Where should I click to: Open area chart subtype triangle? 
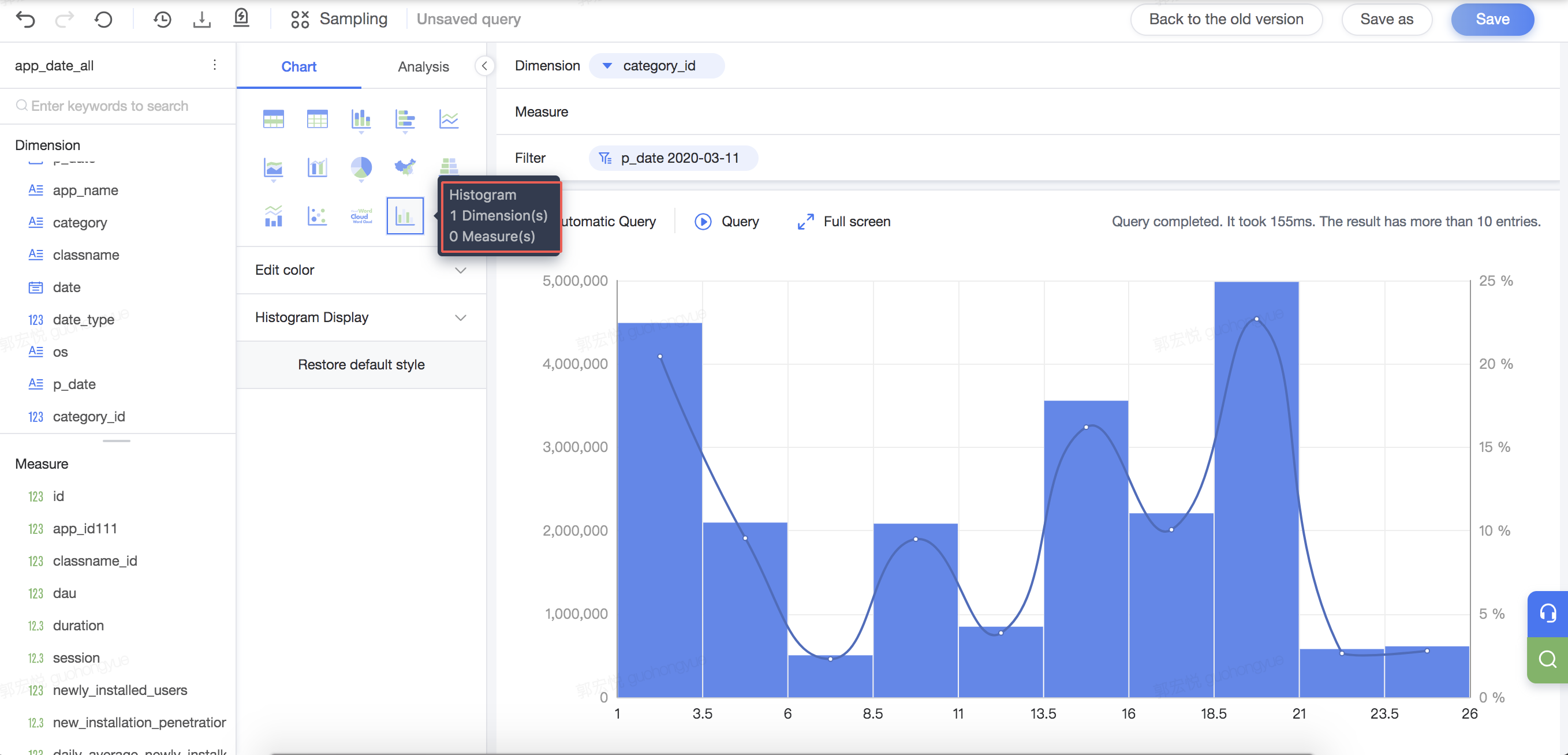[x=273, y=181]
